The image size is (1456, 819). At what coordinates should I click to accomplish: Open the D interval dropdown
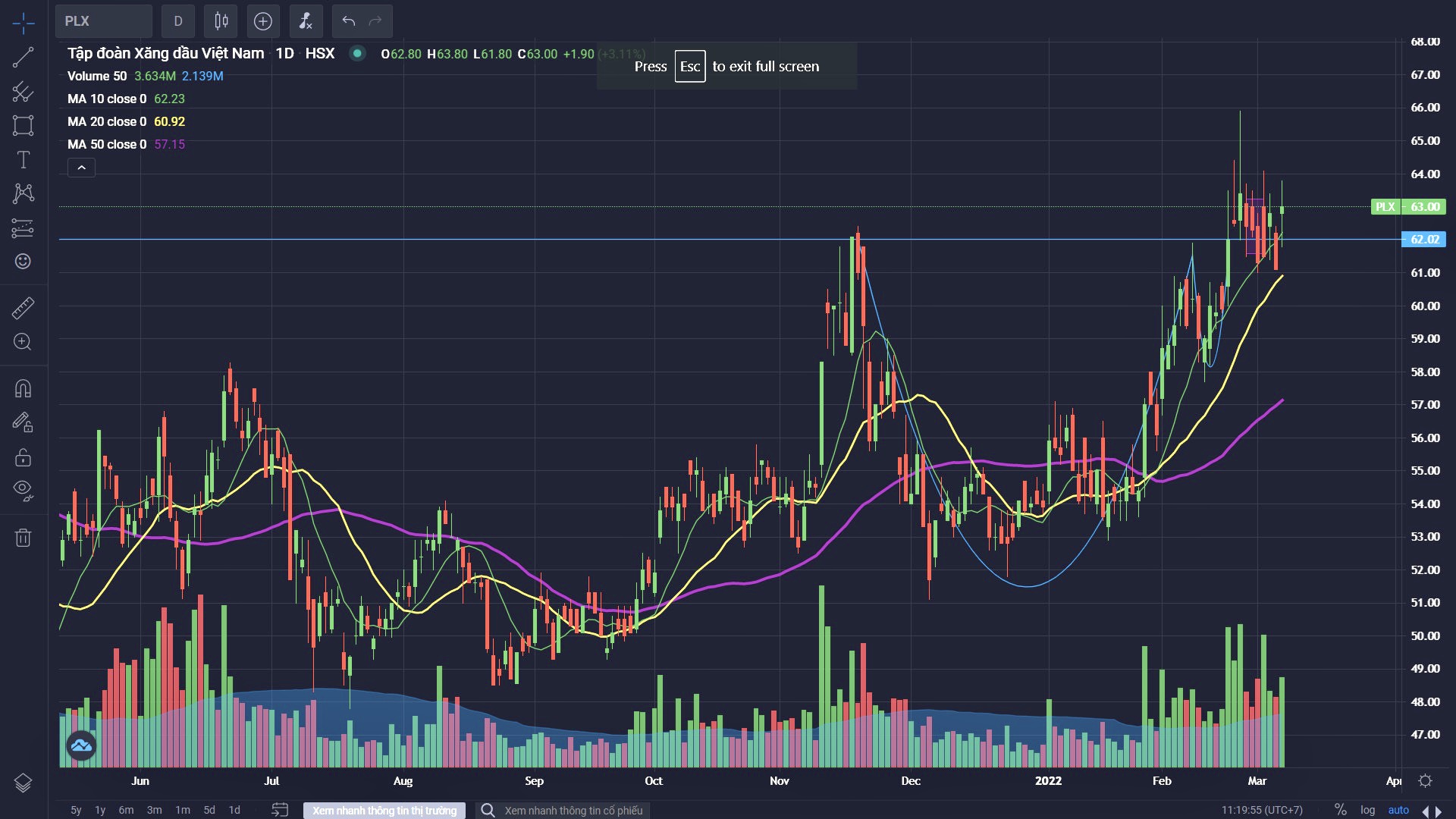tap(178, 21)
